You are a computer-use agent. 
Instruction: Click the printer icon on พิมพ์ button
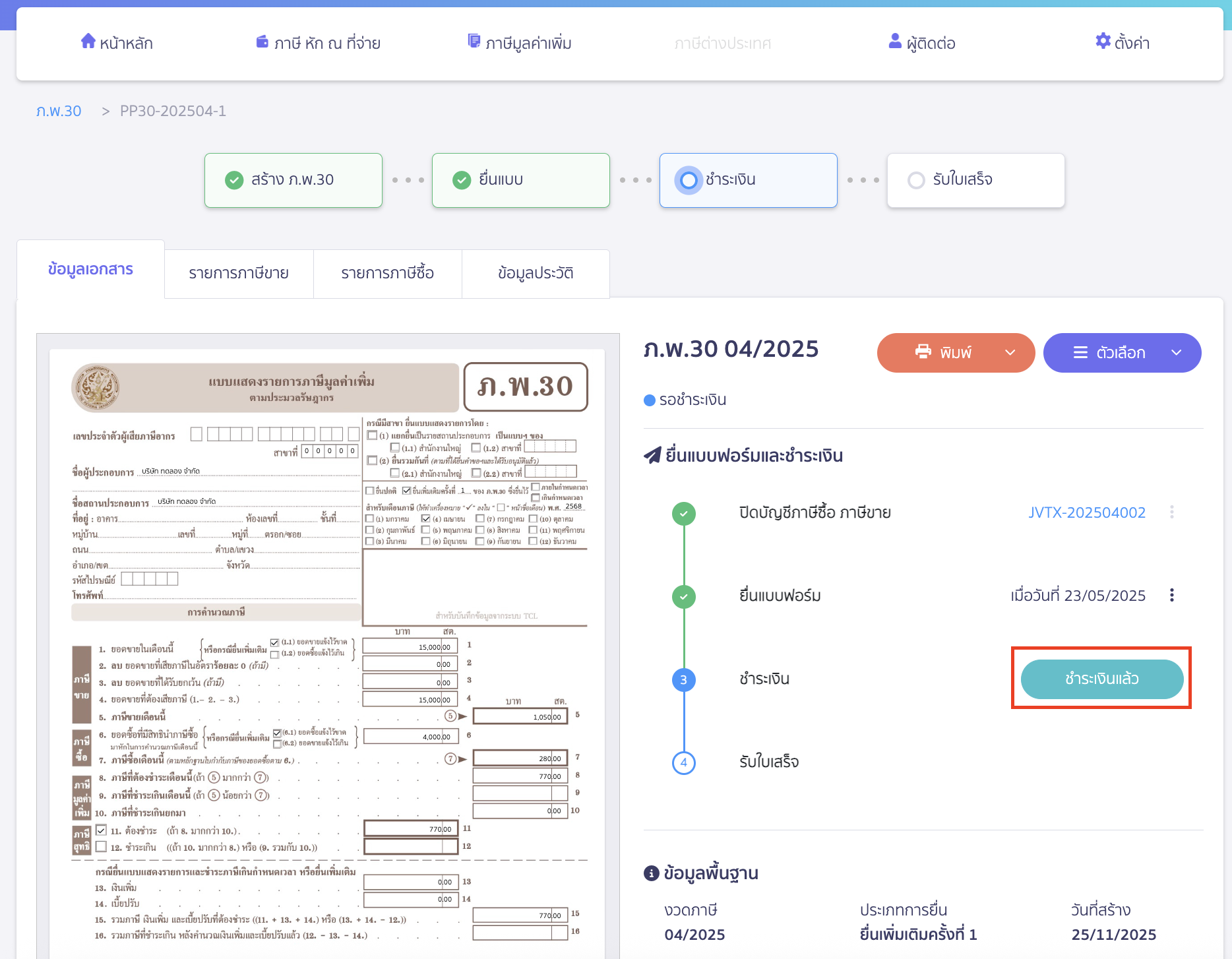(923, 352)
